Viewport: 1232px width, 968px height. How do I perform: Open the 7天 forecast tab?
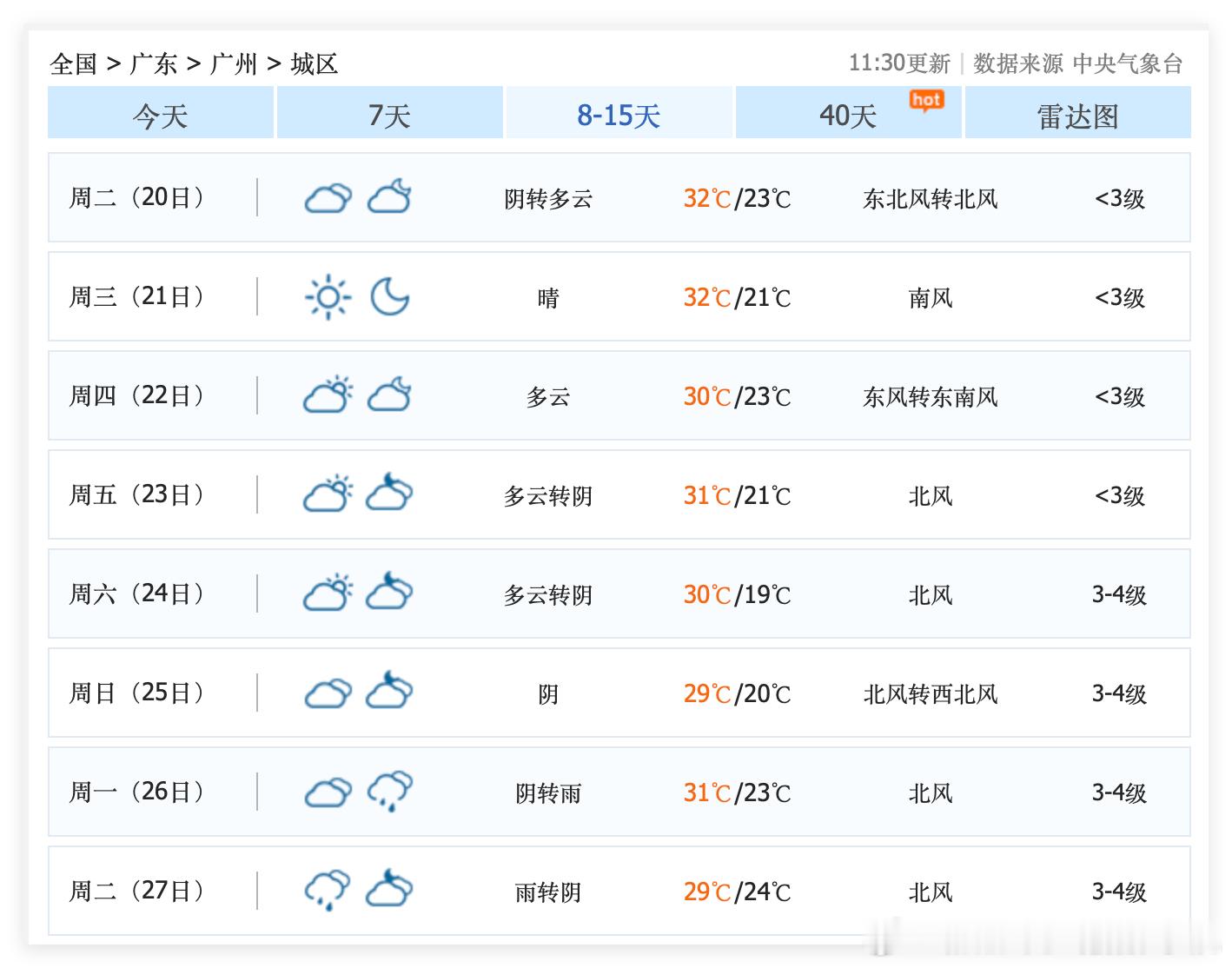point(390,113)
